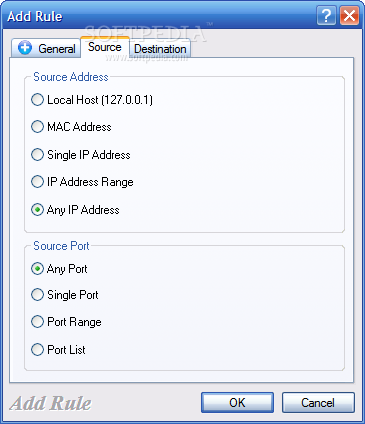Open the Source tab
This screenshot has height=424, width=365.
point(105,47)
